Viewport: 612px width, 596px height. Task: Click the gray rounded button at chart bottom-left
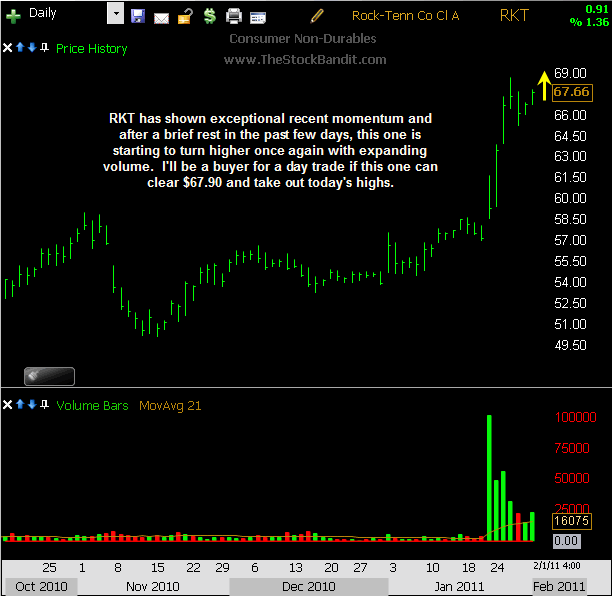(48, 376)
